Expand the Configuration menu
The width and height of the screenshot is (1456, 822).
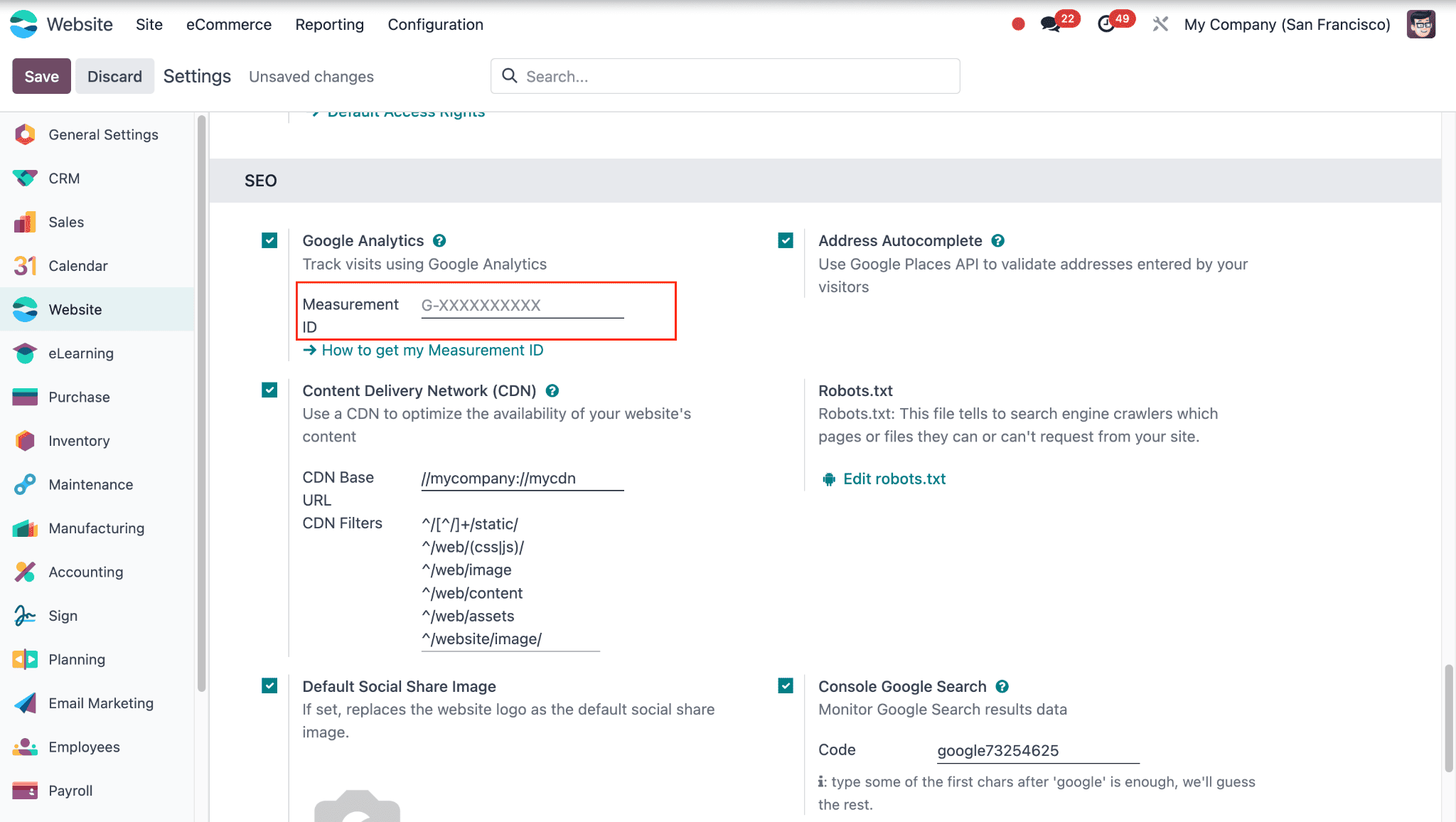(435, 24)
